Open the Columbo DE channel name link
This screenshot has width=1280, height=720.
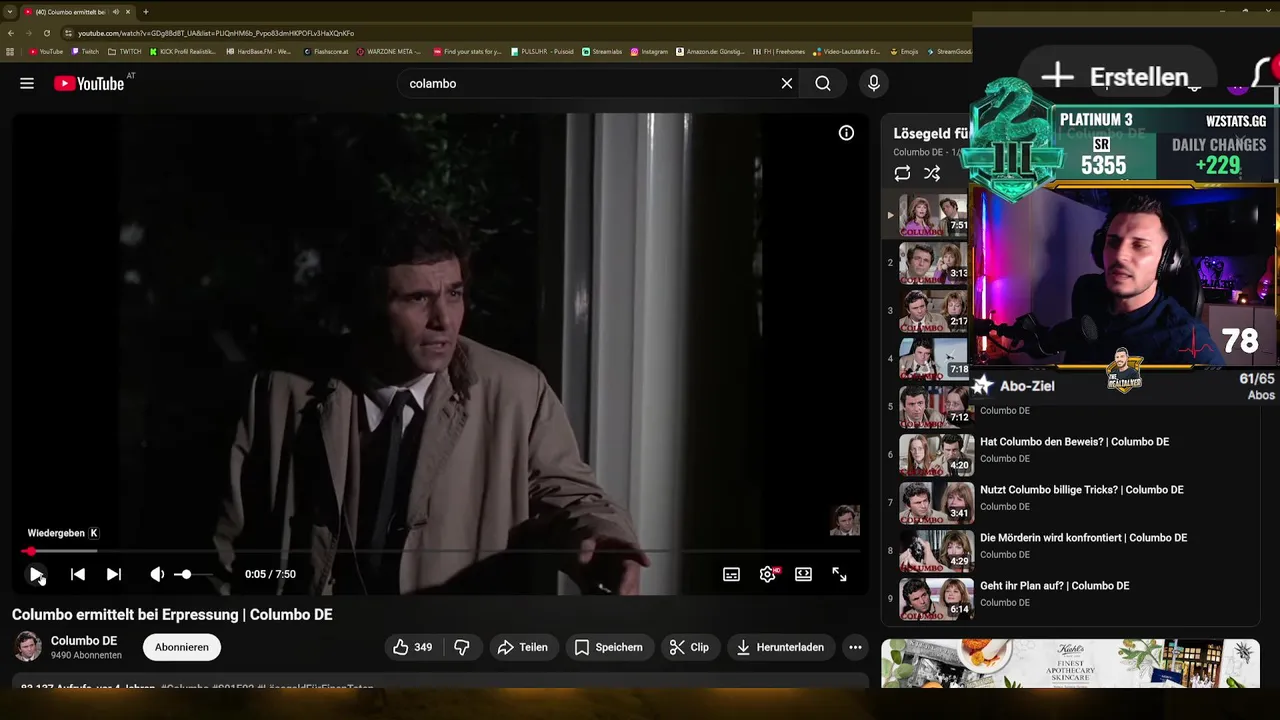coord(84,641)
